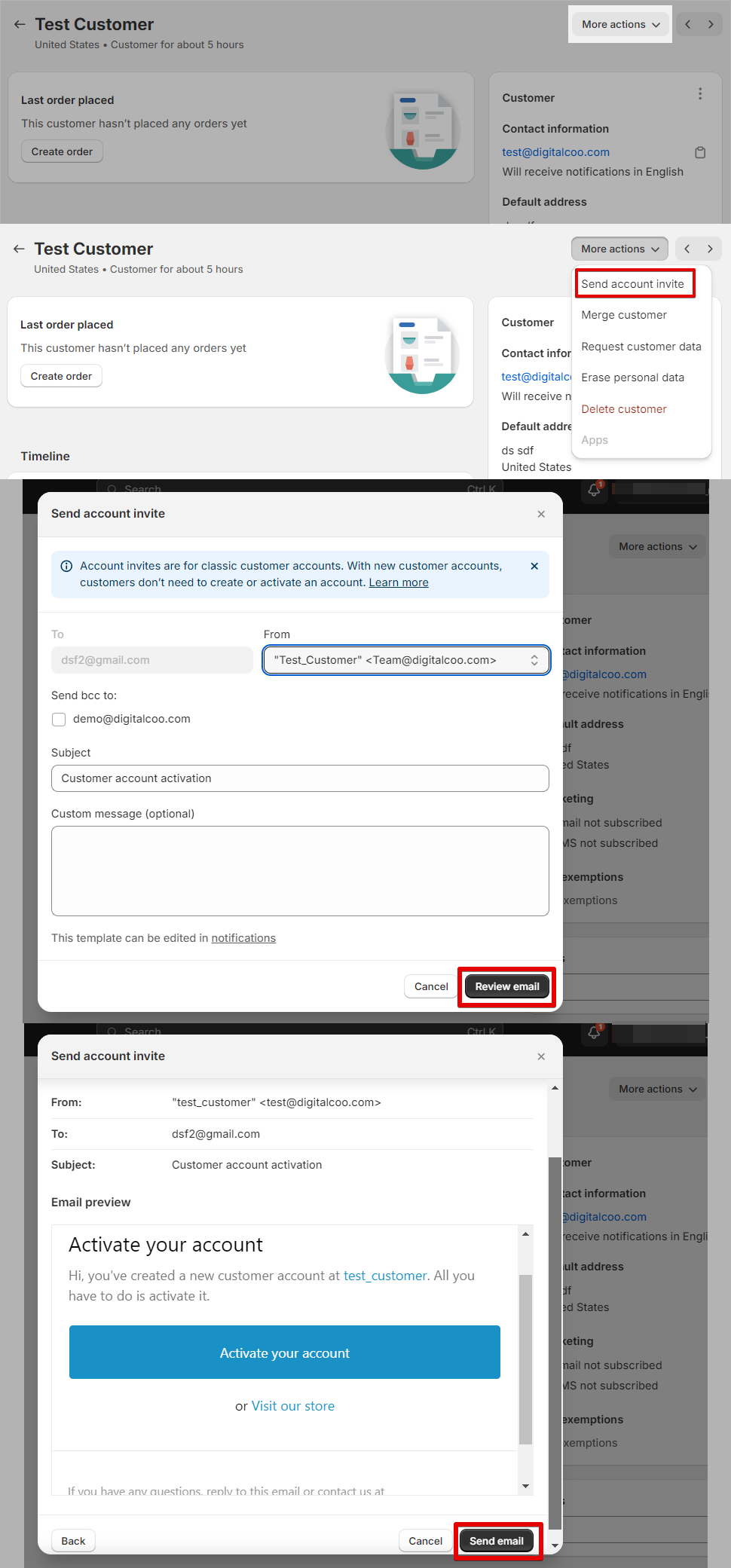Click Review email button
The width and height of the screenshot is (731, 1568).
point(507,986)
